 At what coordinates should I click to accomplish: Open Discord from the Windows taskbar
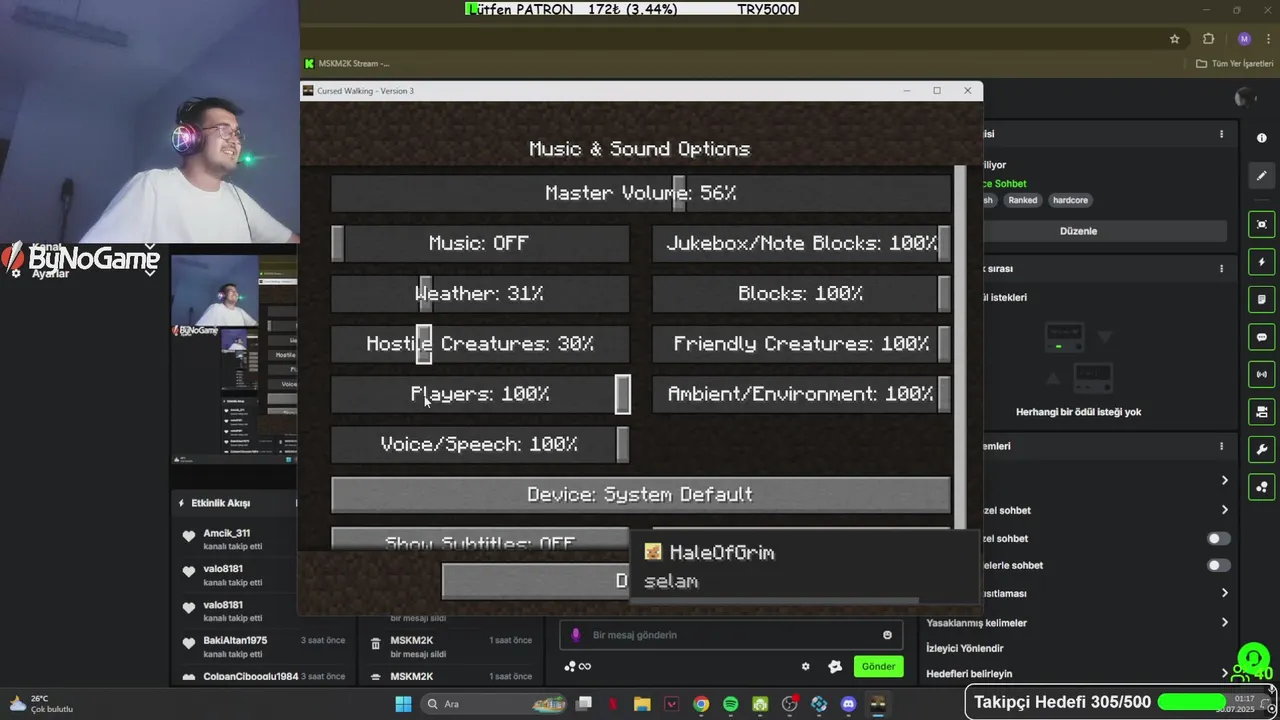click(848, 704)
